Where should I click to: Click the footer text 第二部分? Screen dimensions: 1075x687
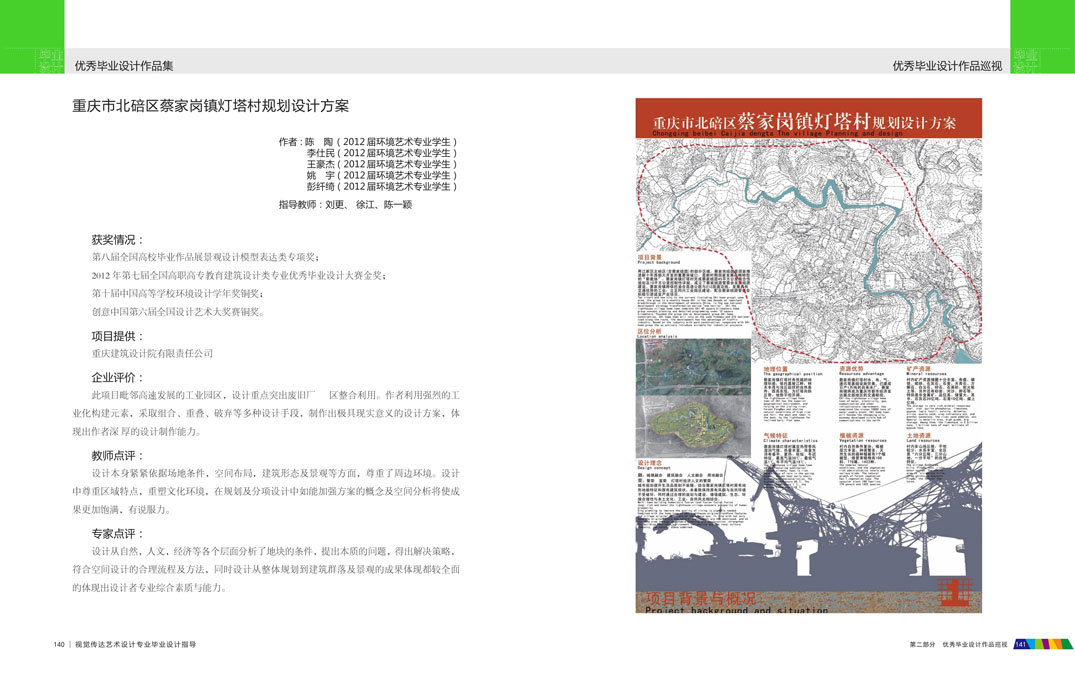(922, 644)
